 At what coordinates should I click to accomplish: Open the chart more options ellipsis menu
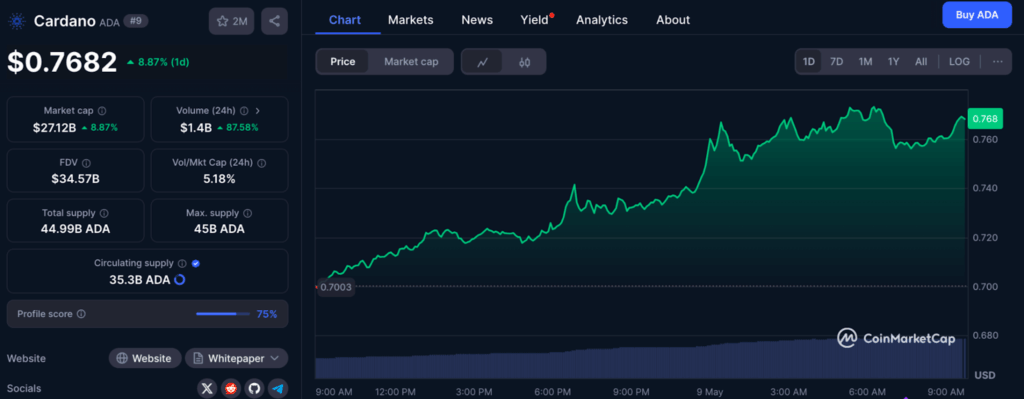[997, 62]
